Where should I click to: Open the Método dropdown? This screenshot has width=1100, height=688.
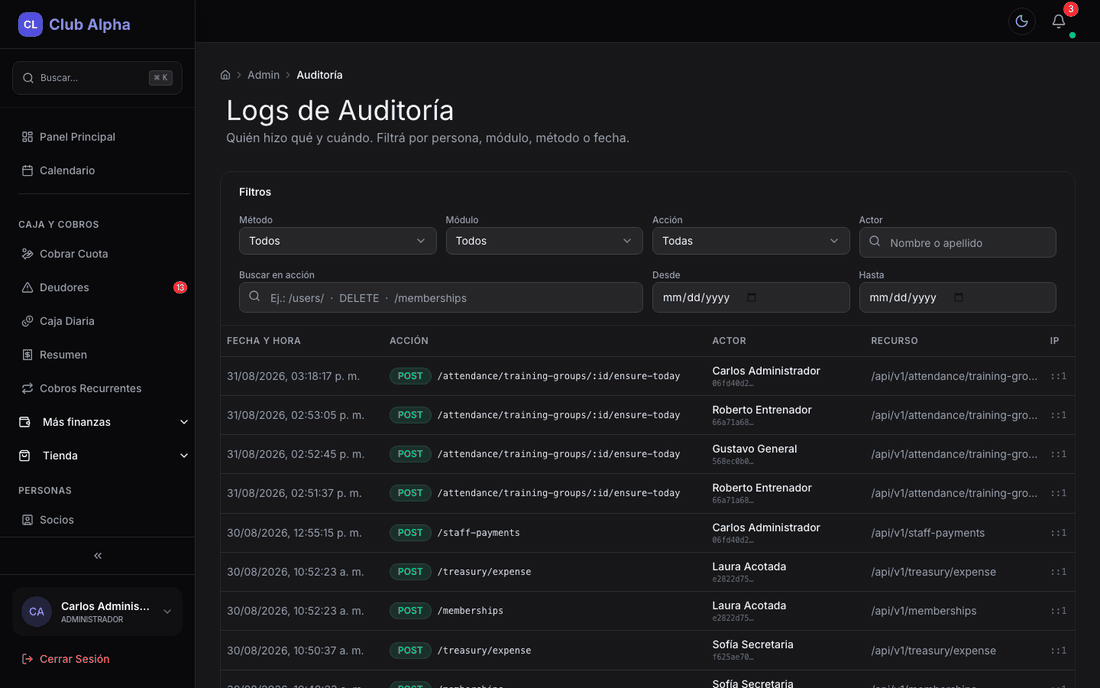pyautogui.click(x=337, y=241)
